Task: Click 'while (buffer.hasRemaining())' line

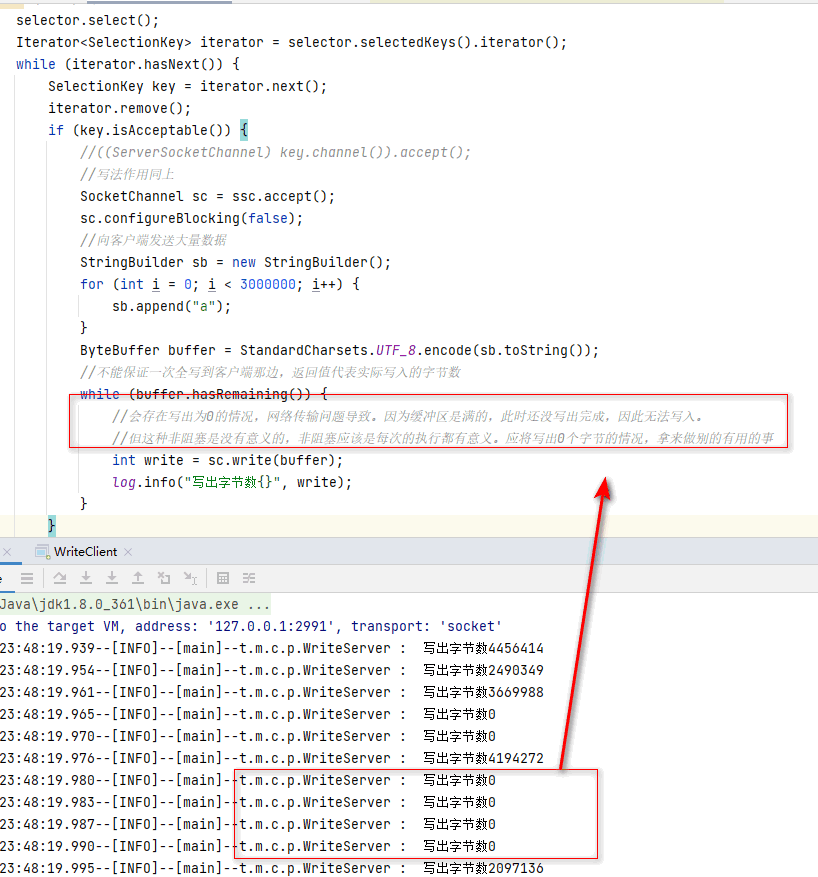Action: (x=204, y=394)
